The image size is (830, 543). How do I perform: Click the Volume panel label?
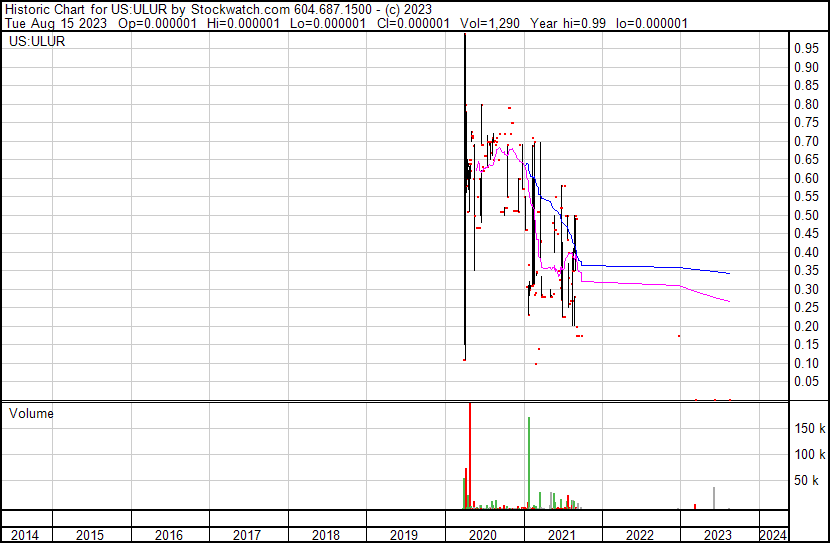click(31, 412)
